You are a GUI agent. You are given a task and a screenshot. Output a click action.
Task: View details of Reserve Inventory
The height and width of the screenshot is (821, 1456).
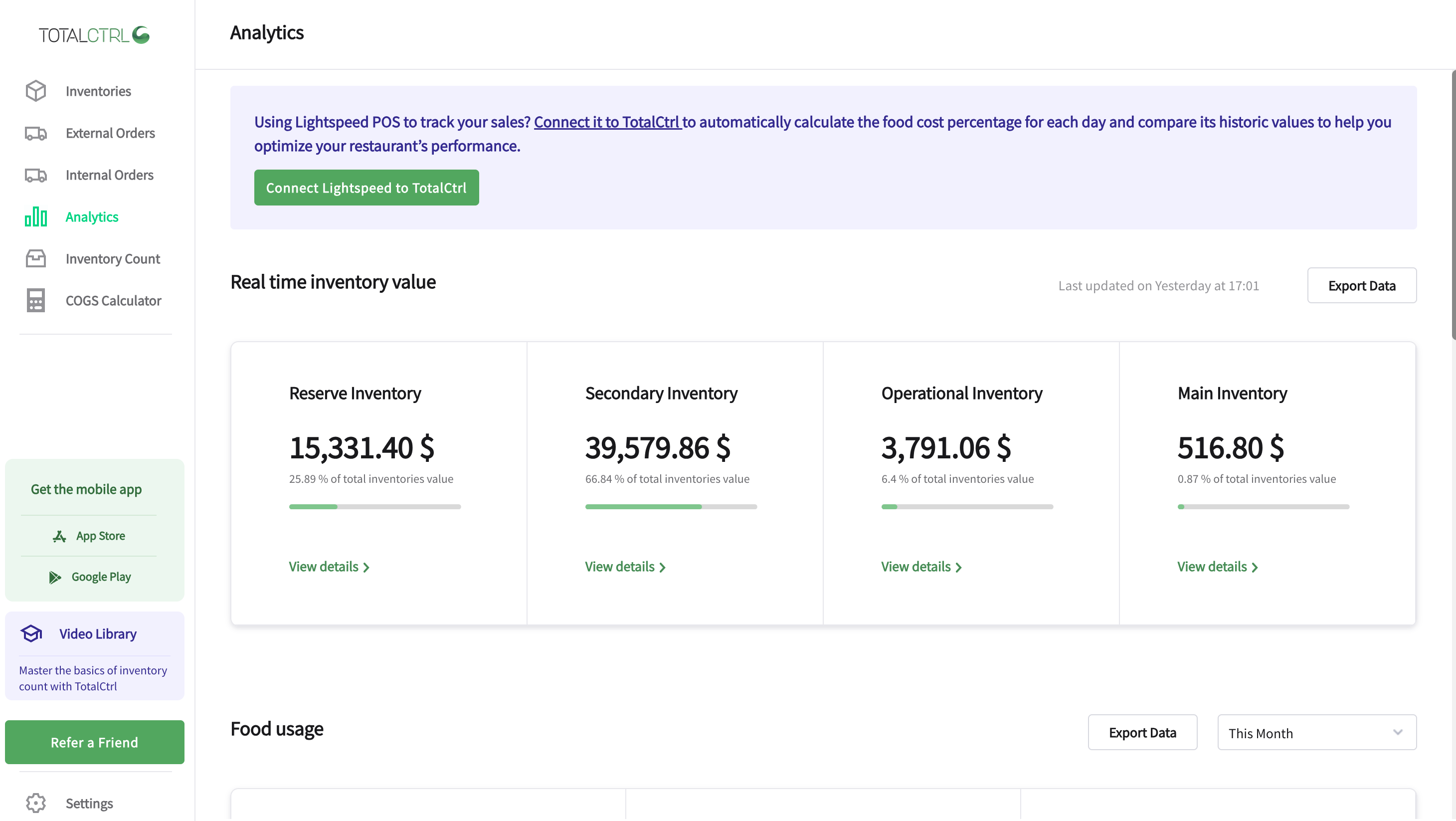click(329, 567)
